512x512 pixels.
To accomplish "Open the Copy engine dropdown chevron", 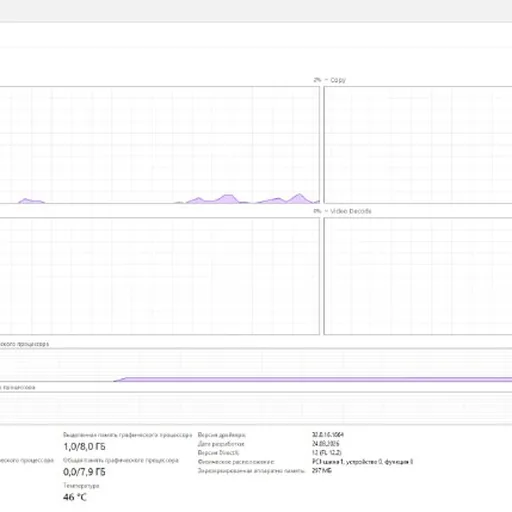I will [326, 80].
